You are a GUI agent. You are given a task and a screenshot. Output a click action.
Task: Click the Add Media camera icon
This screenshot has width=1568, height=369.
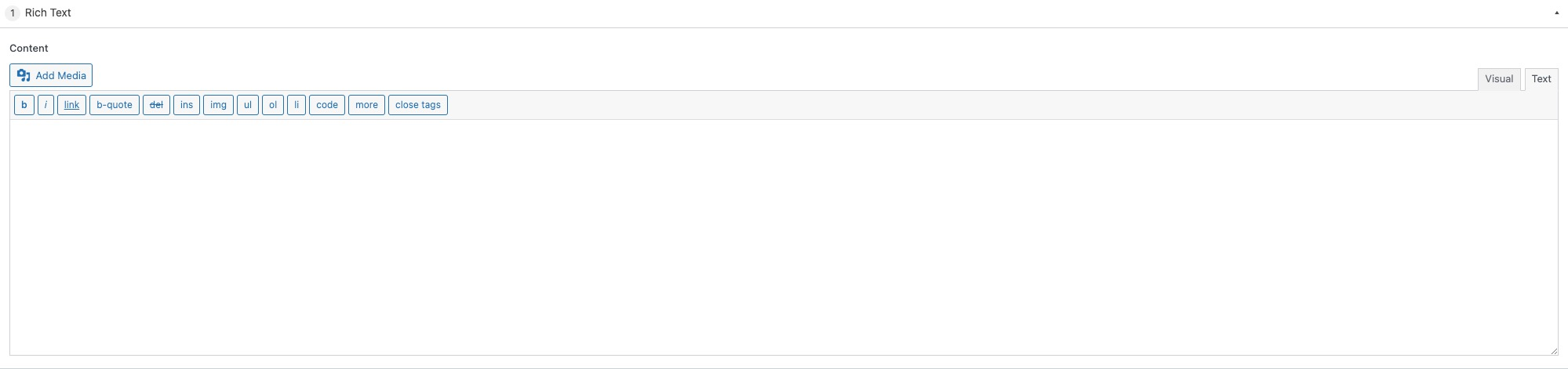[24, 76]
